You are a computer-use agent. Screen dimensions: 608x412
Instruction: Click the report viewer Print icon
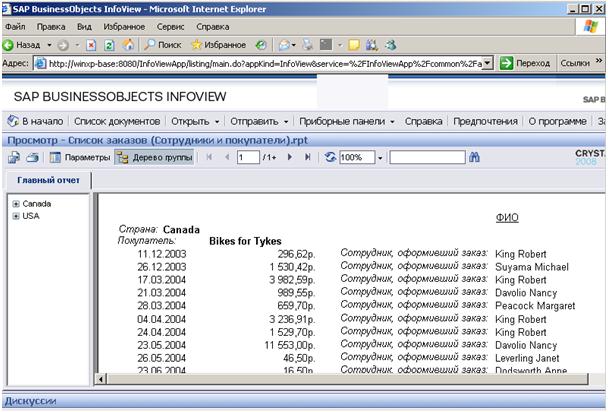tap(33, 157)
